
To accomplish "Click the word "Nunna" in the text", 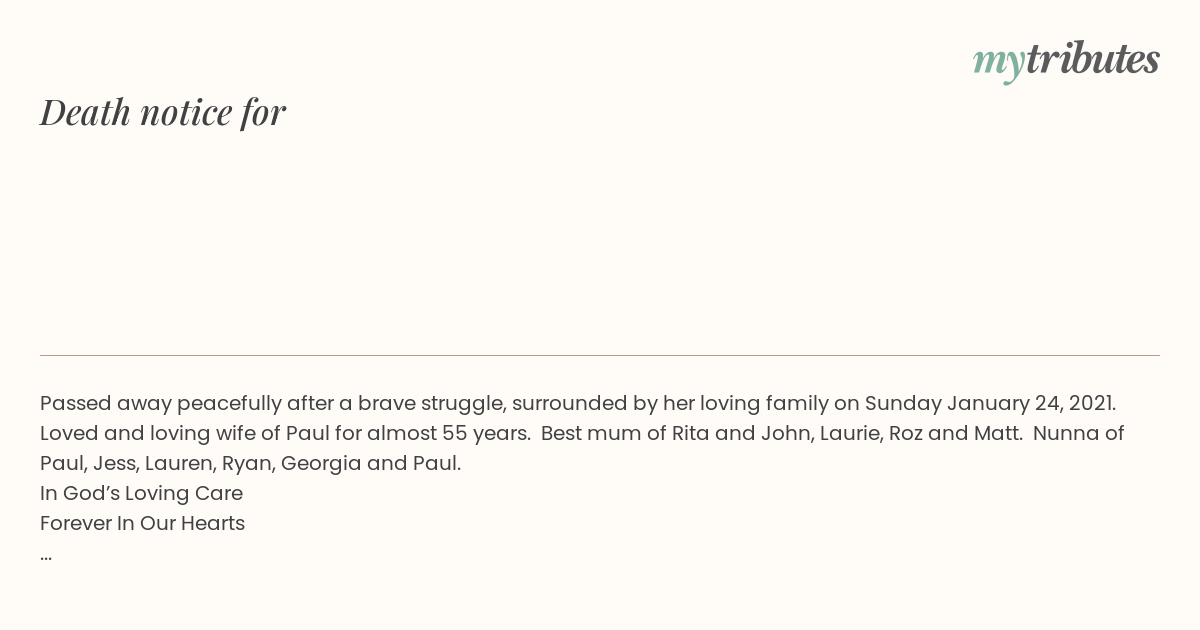I will coord(1067,434).
